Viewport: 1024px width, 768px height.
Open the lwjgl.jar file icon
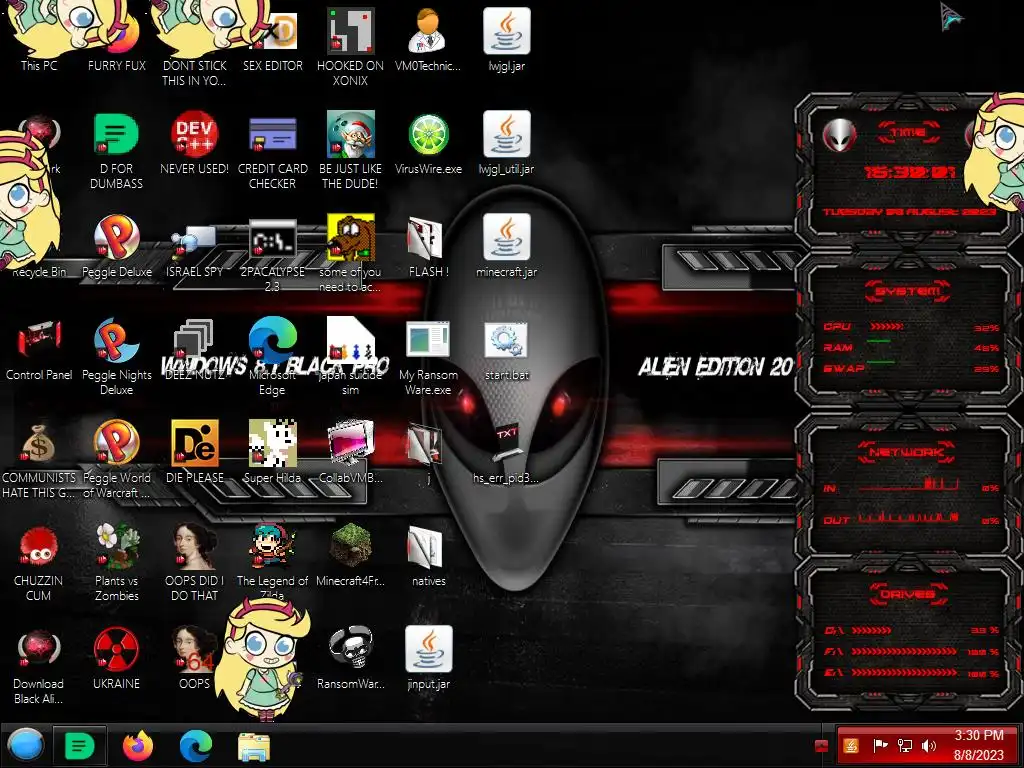[507, 31]
